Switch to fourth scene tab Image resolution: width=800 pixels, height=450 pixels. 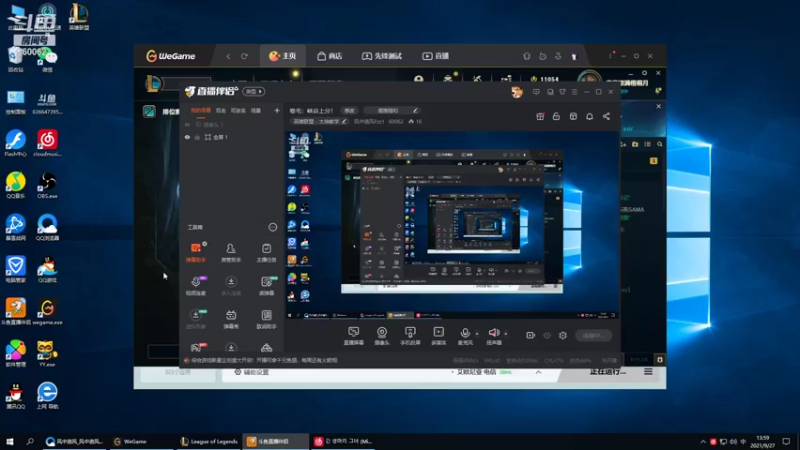[256, 110]
